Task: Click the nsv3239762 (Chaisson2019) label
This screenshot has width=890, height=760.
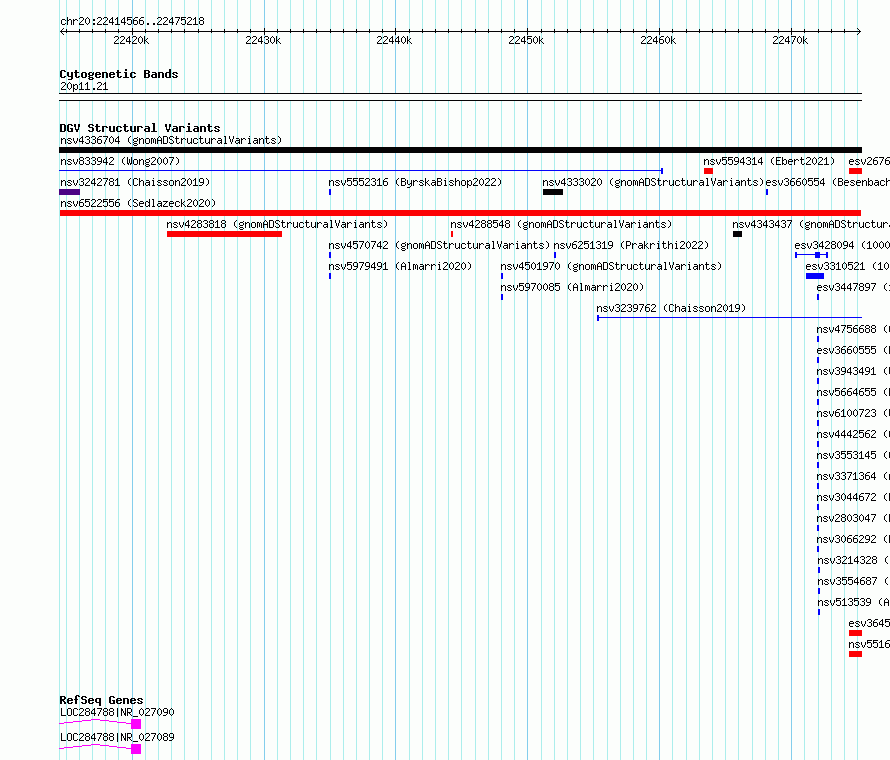Action: pos(671,308)
